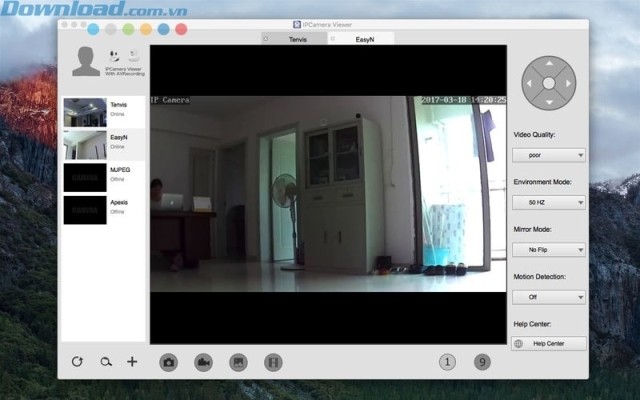Select the EasyN tab
Image resolution: width=640 pixels, height=400 pixels.
point(363,38)
